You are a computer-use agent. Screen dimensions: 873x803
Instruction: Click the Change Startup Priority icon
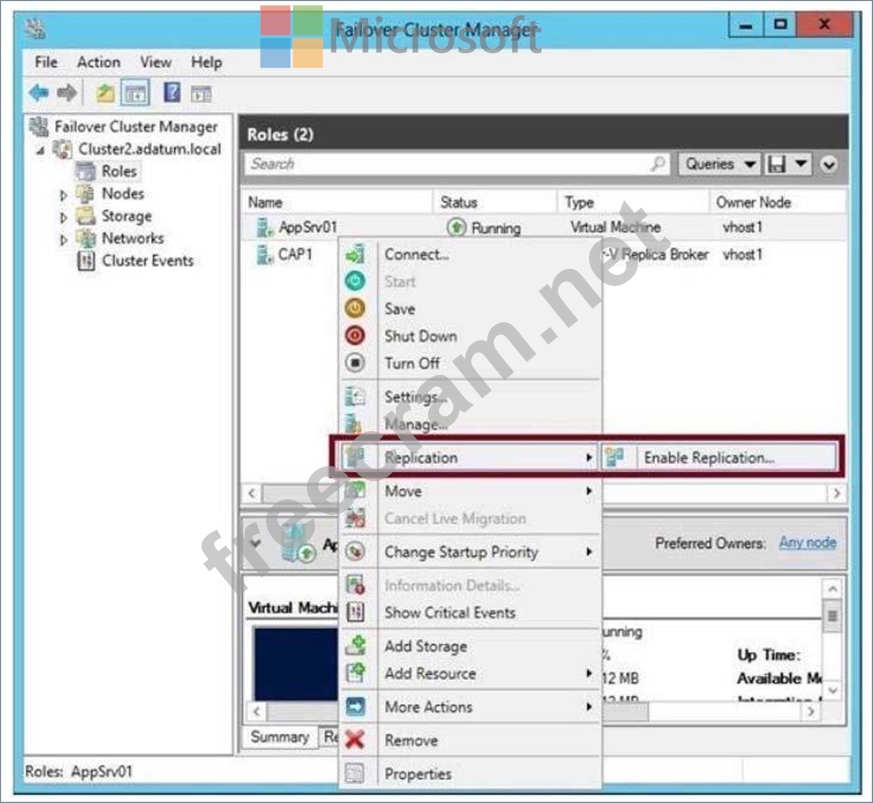355,551
